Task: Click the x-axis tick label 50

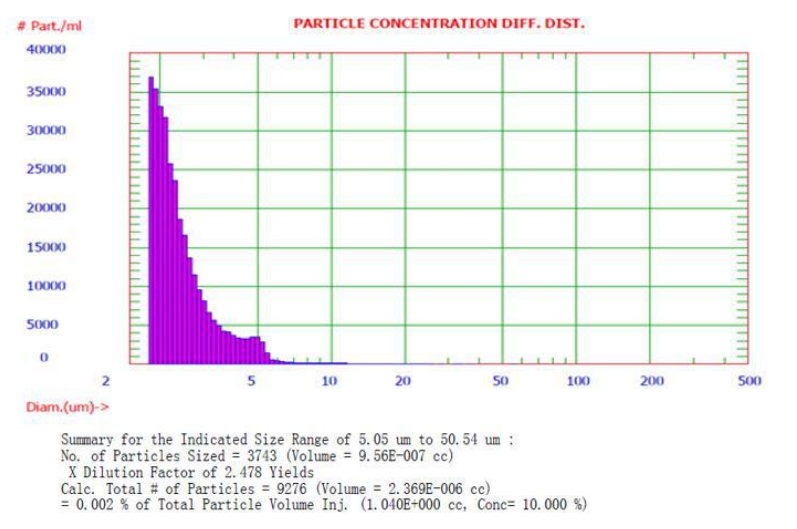Action: 501,381
